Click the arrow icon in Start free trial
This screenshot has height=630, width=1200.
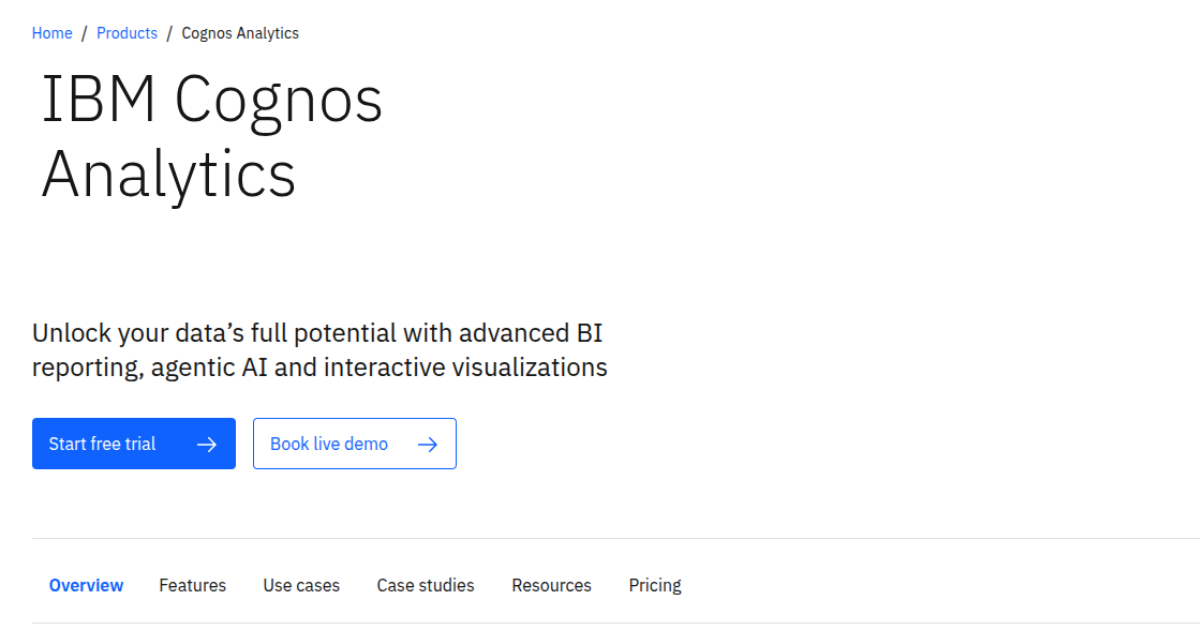point(207,444)
